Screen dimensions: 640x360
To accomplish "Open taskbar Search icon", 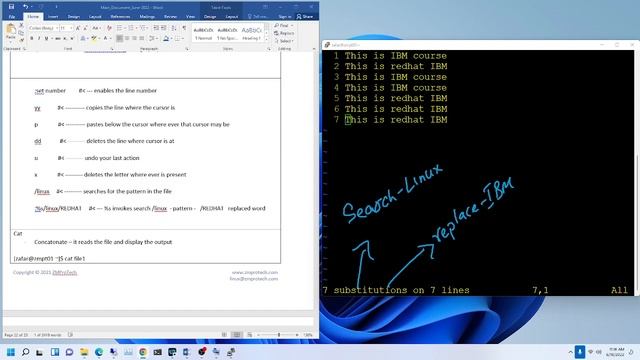I will coord(25,352).
